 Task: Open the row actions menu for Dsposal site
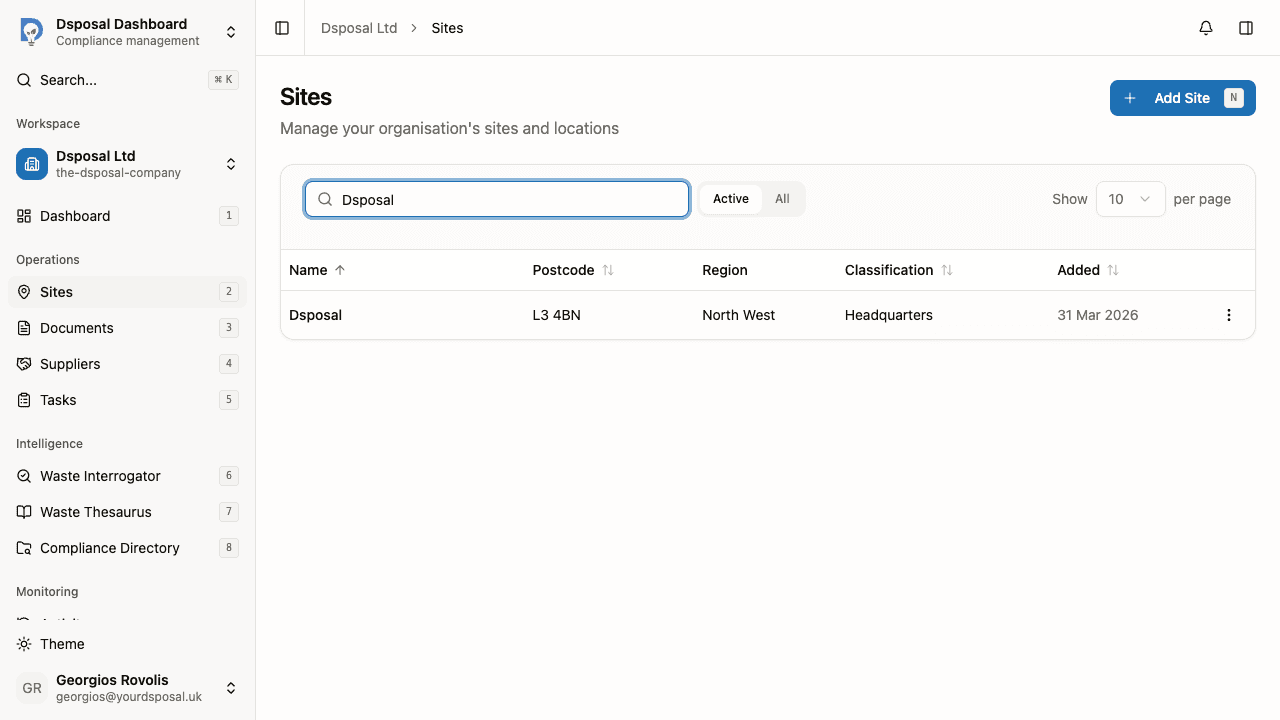tap(1229, 315)
